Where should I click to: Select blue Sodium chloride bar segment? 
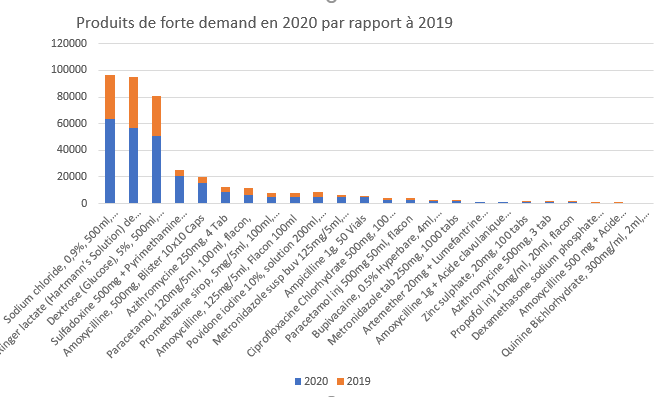[x=110, y=161]
